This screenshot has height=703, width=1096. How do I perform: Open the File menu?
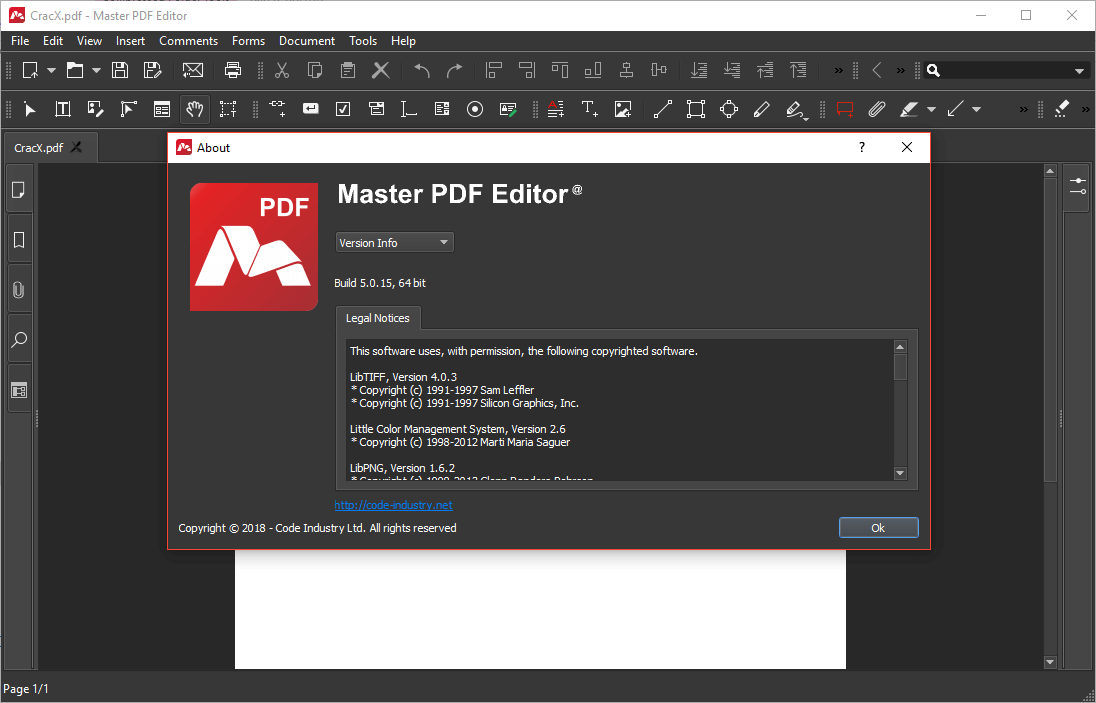point(20,41)
